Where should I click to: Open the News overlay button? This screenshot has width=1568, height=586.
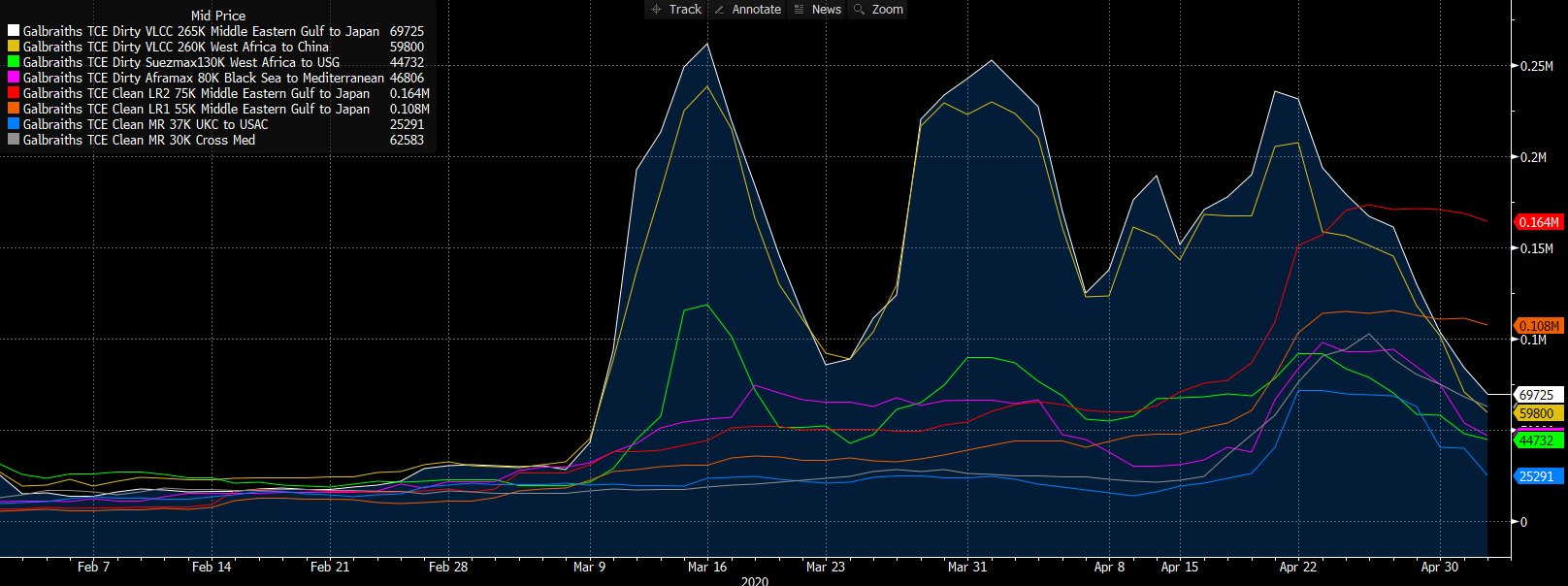click(x=816, y=9)
